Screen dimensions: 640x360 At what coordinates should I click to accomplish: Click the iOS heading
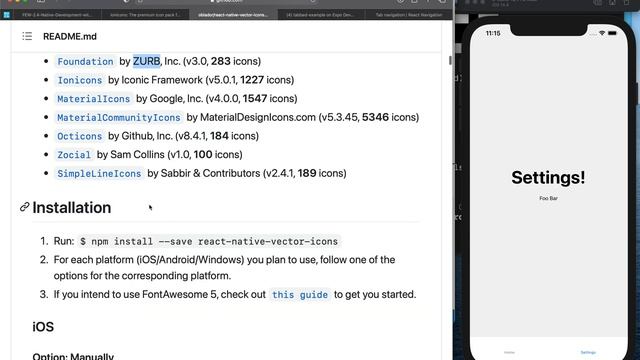pos(43,327)
